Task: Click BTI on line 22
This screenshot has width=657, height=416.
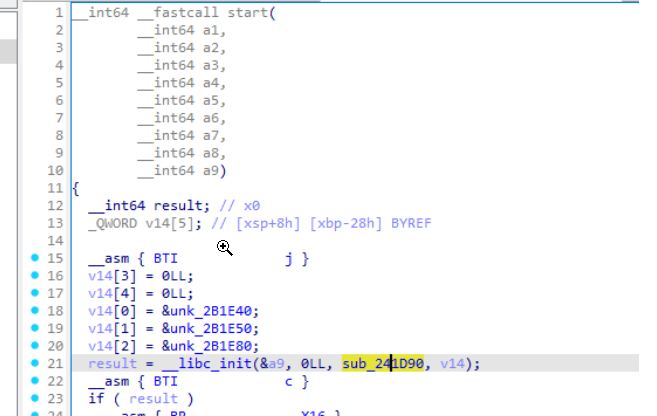Action: pyautogui.click(x=166, y=381)
